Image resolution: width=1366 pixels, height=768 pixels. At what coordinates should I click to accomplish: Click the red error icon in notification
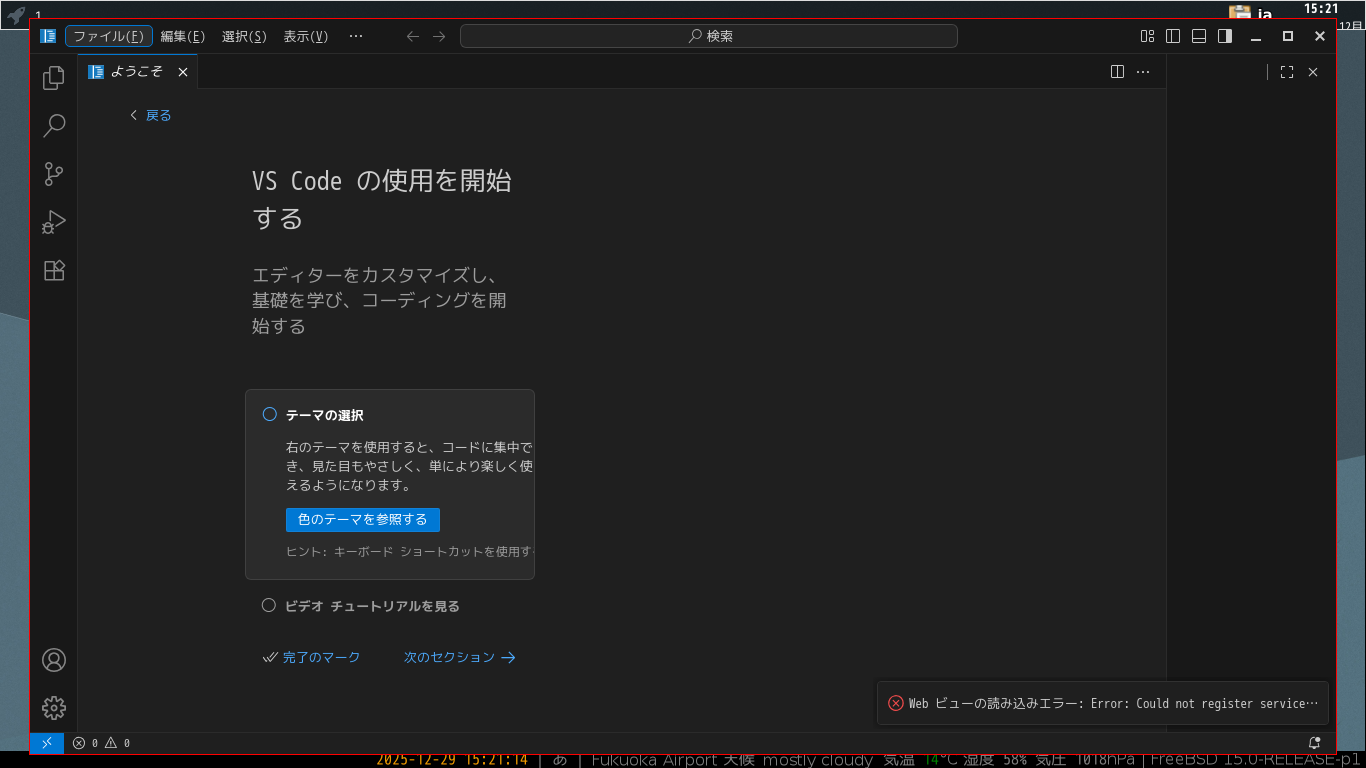click(x=896, y=703)
